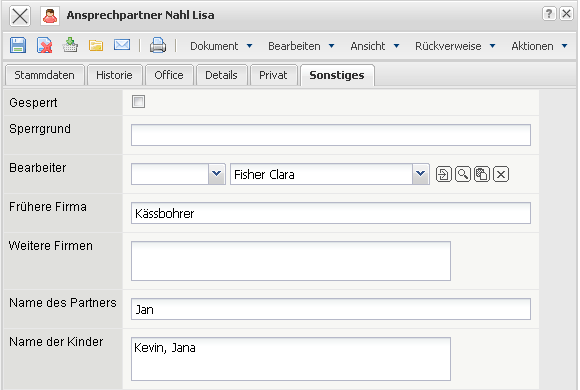Click the Name der Kinder text area
Image resolution: width=580 pixels, height=390 pixels.
point(291,359)
